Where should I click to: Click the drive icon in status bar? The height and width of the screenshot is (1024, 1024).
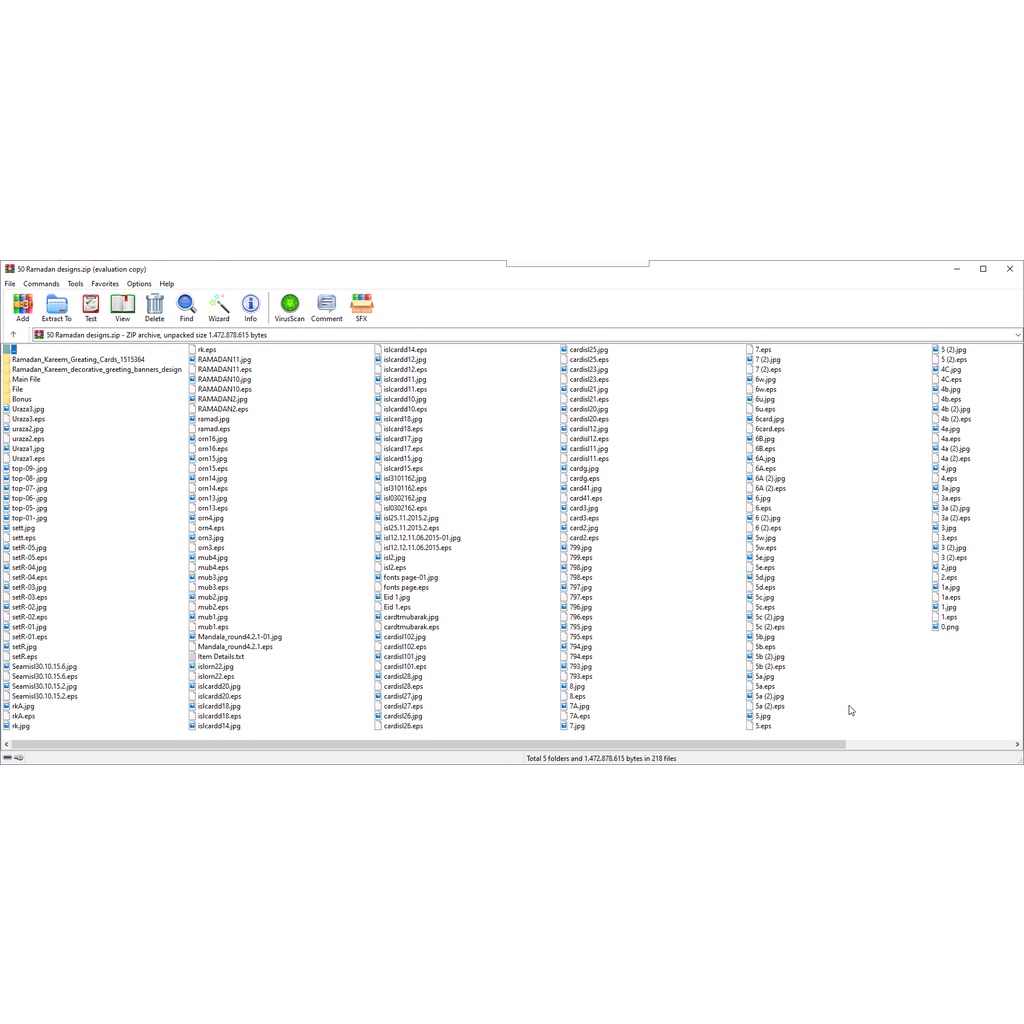8,758
